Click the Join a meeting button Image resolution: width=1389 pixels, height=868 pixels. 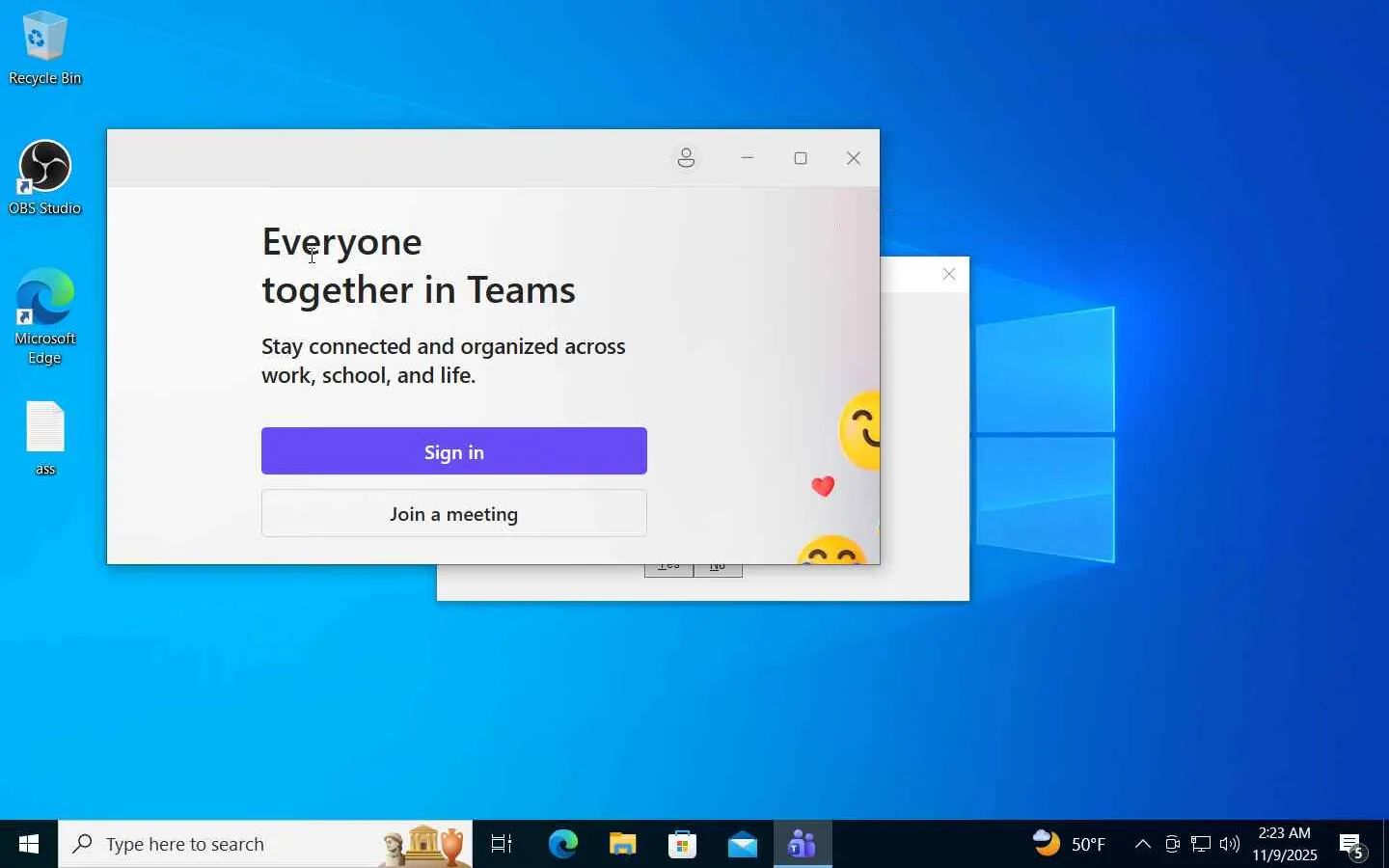pyautogui.click(x=454, y=514)
